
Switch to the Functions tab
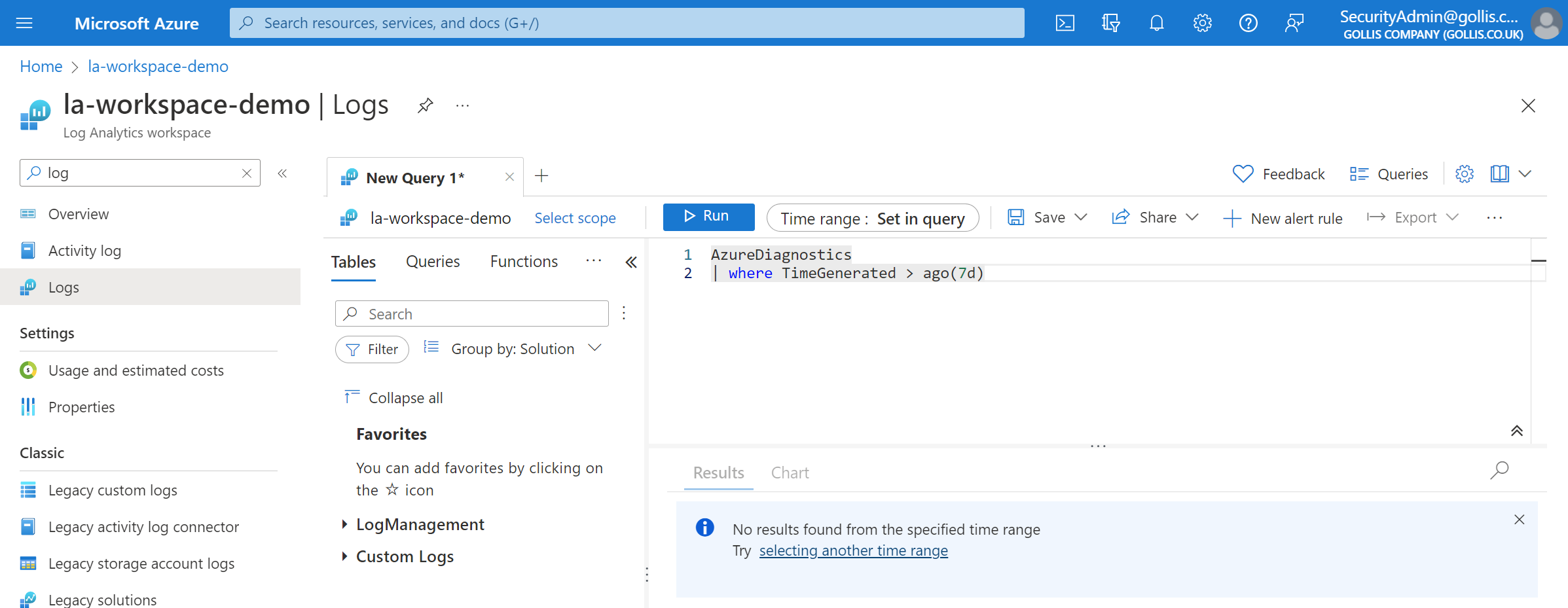click(524, 262)
